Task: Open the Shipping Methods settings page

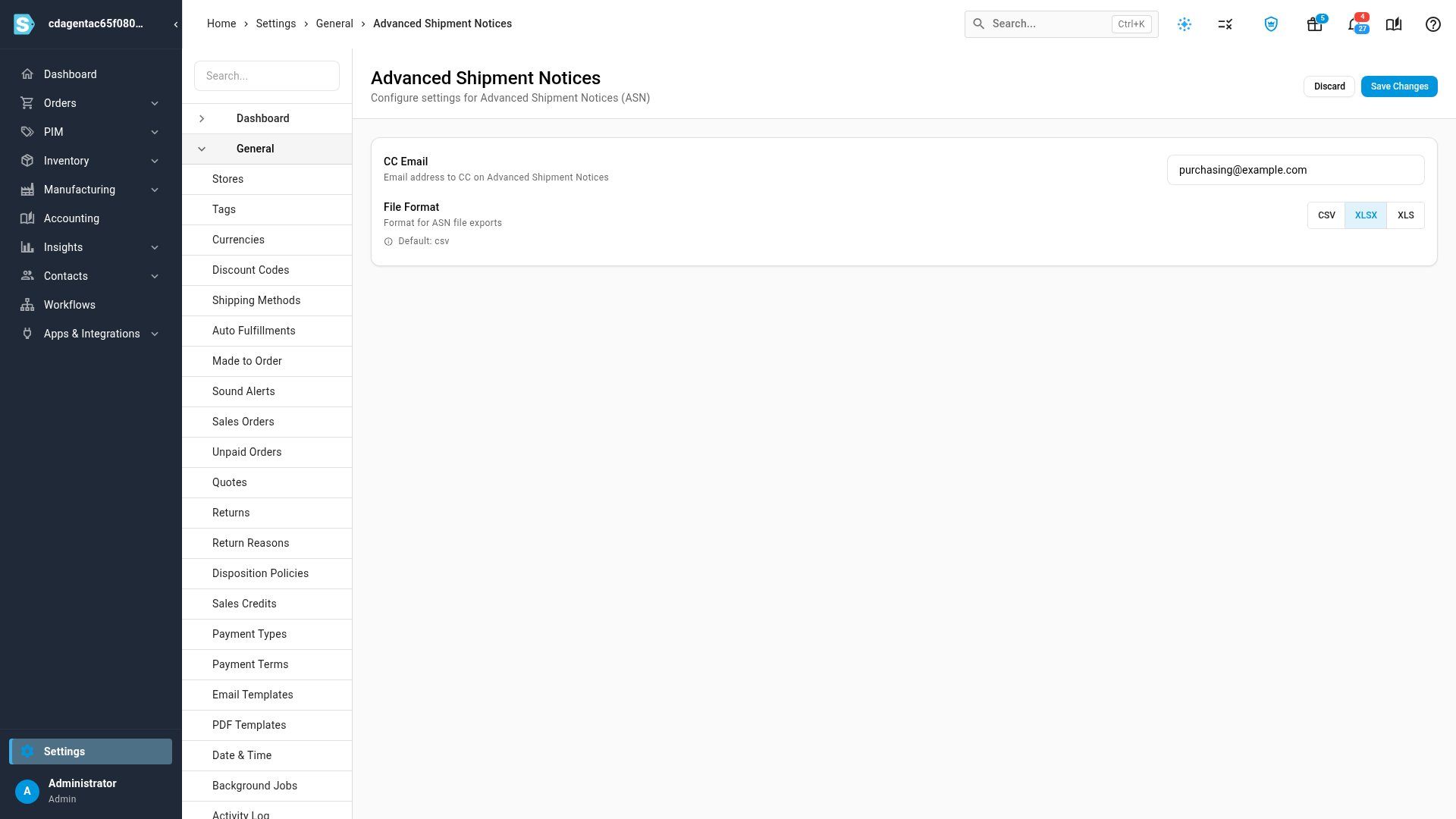Action: pyautogui.click(x=267, y=300)
